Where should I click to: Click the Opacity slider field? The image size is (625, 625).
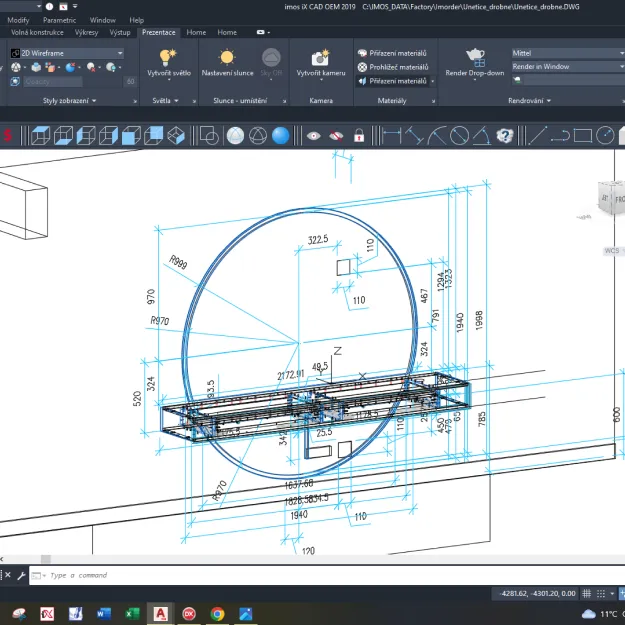53,82
